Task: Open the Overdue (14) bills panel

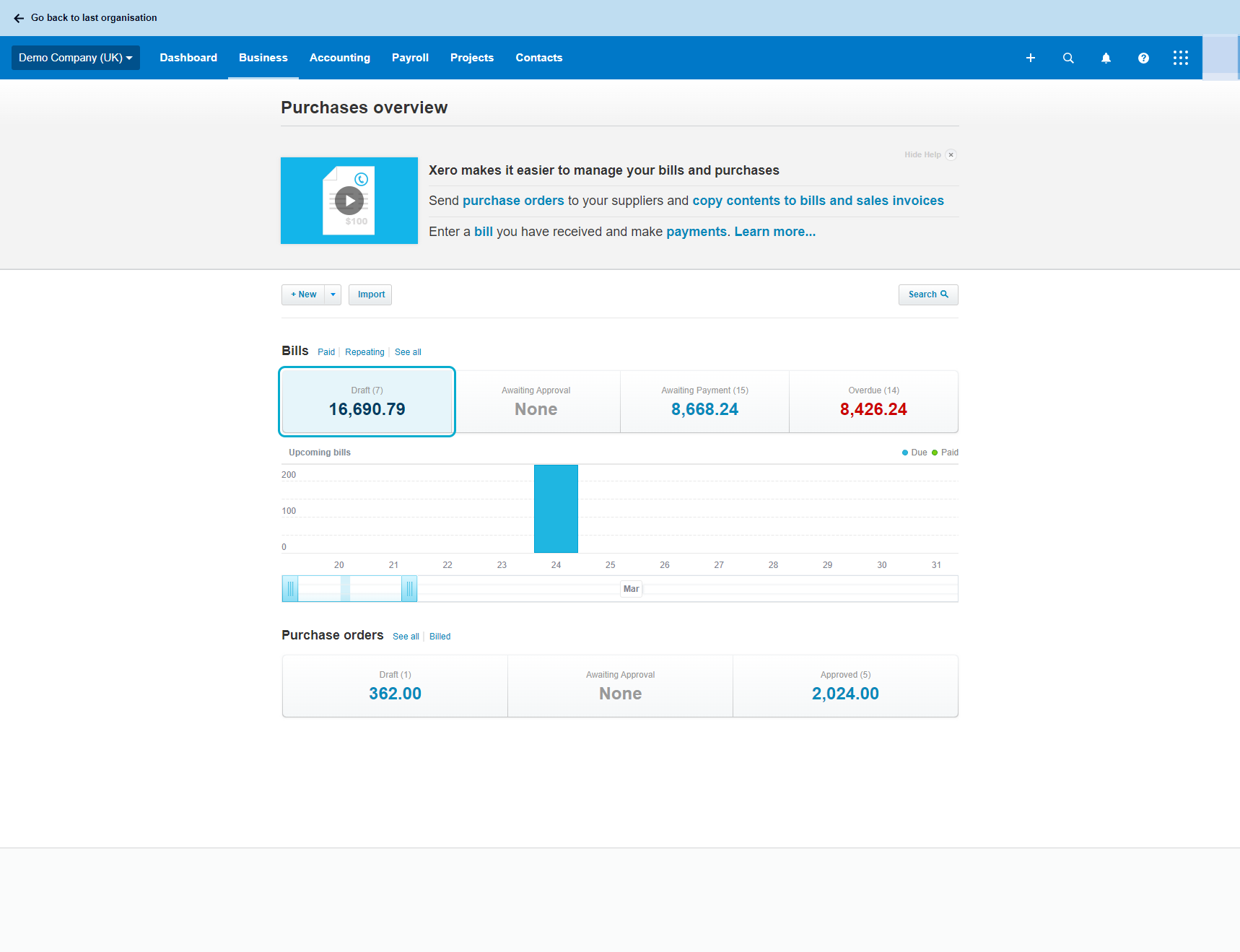Action: pyautogui.click(x=874, y=402)
